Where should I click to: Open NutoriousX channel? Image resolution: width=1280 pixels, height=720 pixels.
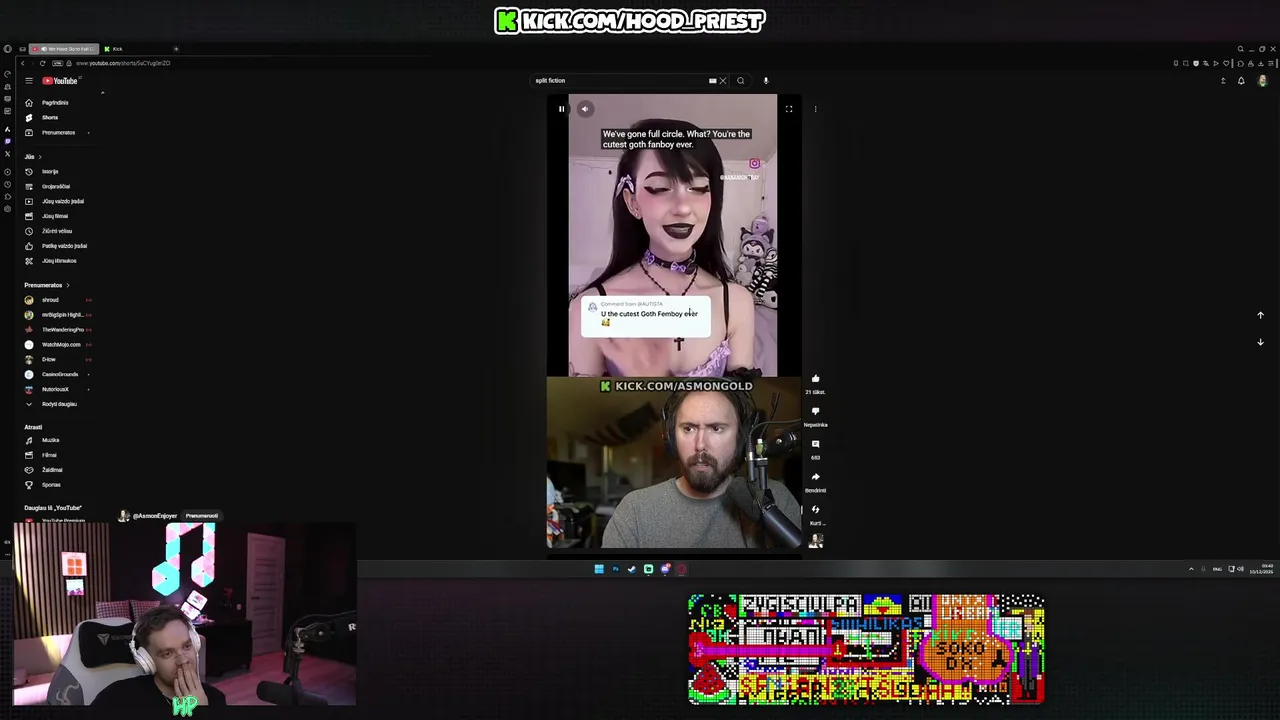click(55, 389)
